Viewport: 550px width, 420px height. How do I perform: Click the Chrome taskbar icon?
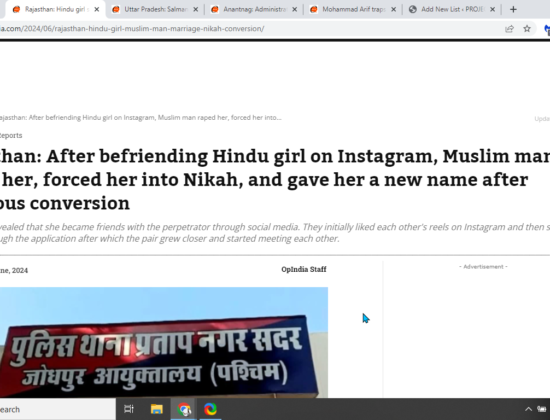[184, 409]
